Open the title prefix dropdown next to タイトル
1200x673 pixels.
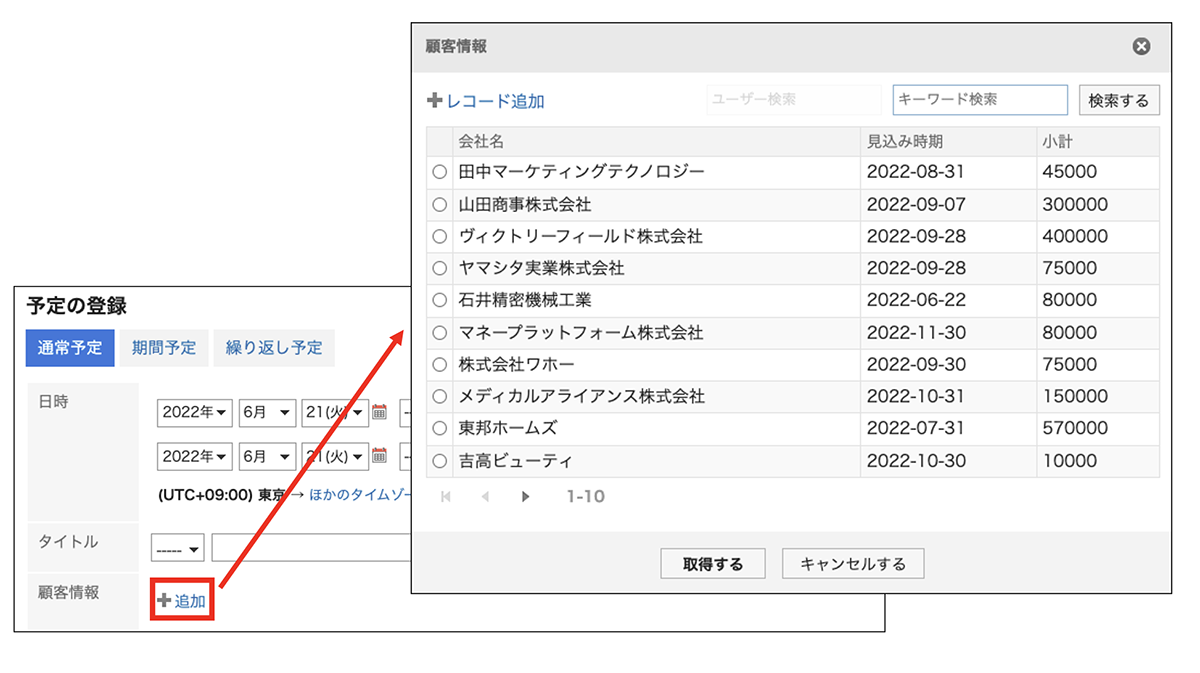[x=177, y=547]
